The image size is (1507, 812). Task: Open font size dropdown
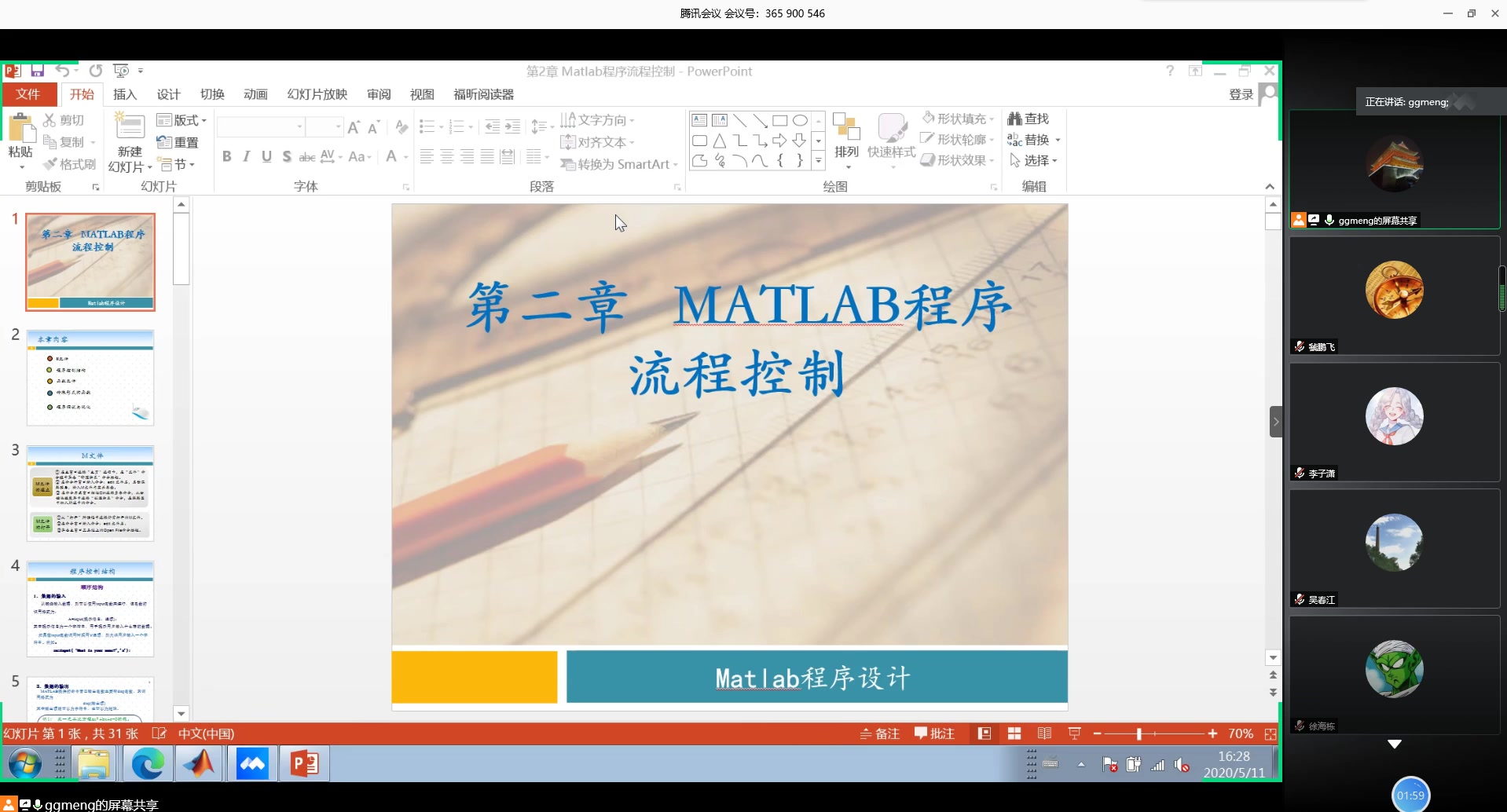pyautogui.click(x=339, y=127)
